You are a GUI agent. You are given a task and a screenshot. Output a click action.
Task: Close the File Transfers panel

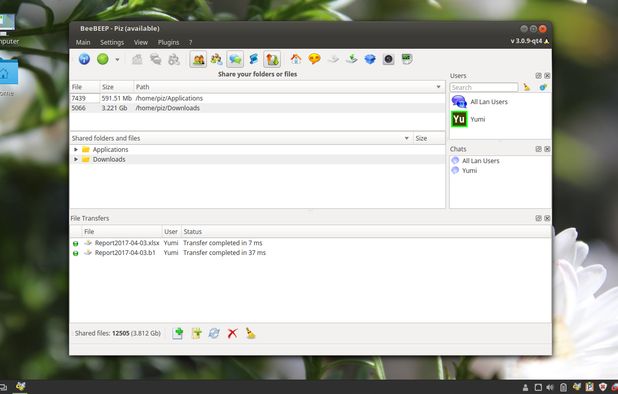(x=547, y=218)
